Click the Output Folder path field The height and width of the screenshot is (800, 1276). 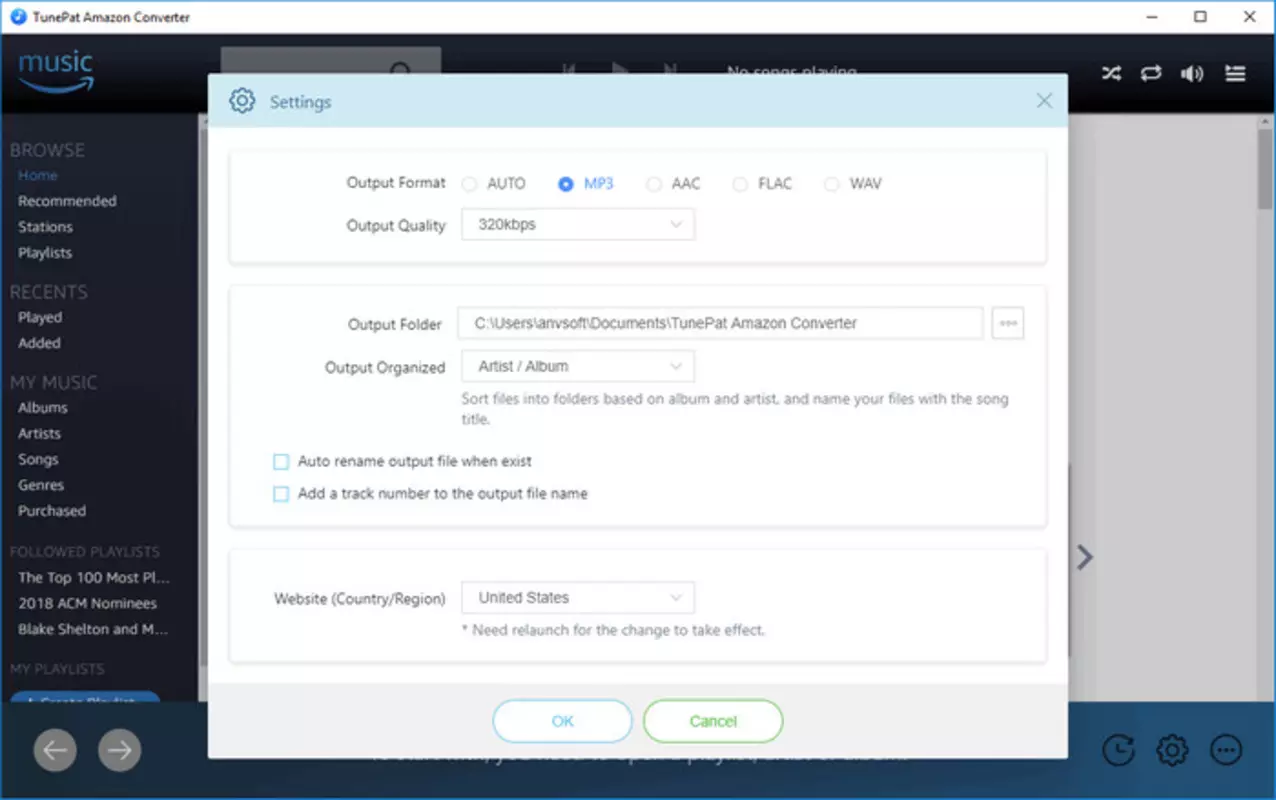point(720,324)
